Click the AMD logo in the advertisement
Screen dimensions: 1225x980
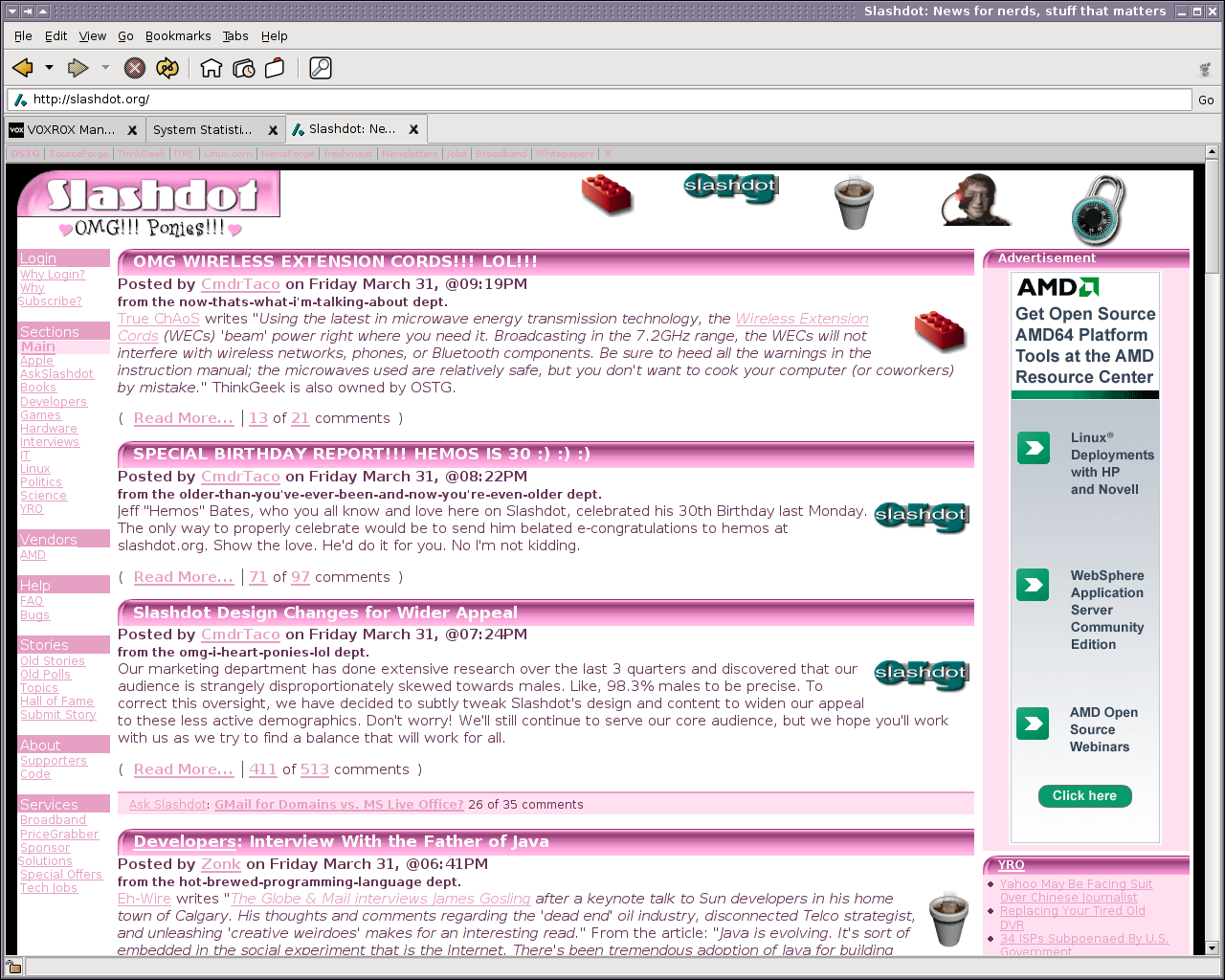coord(1058,287)
